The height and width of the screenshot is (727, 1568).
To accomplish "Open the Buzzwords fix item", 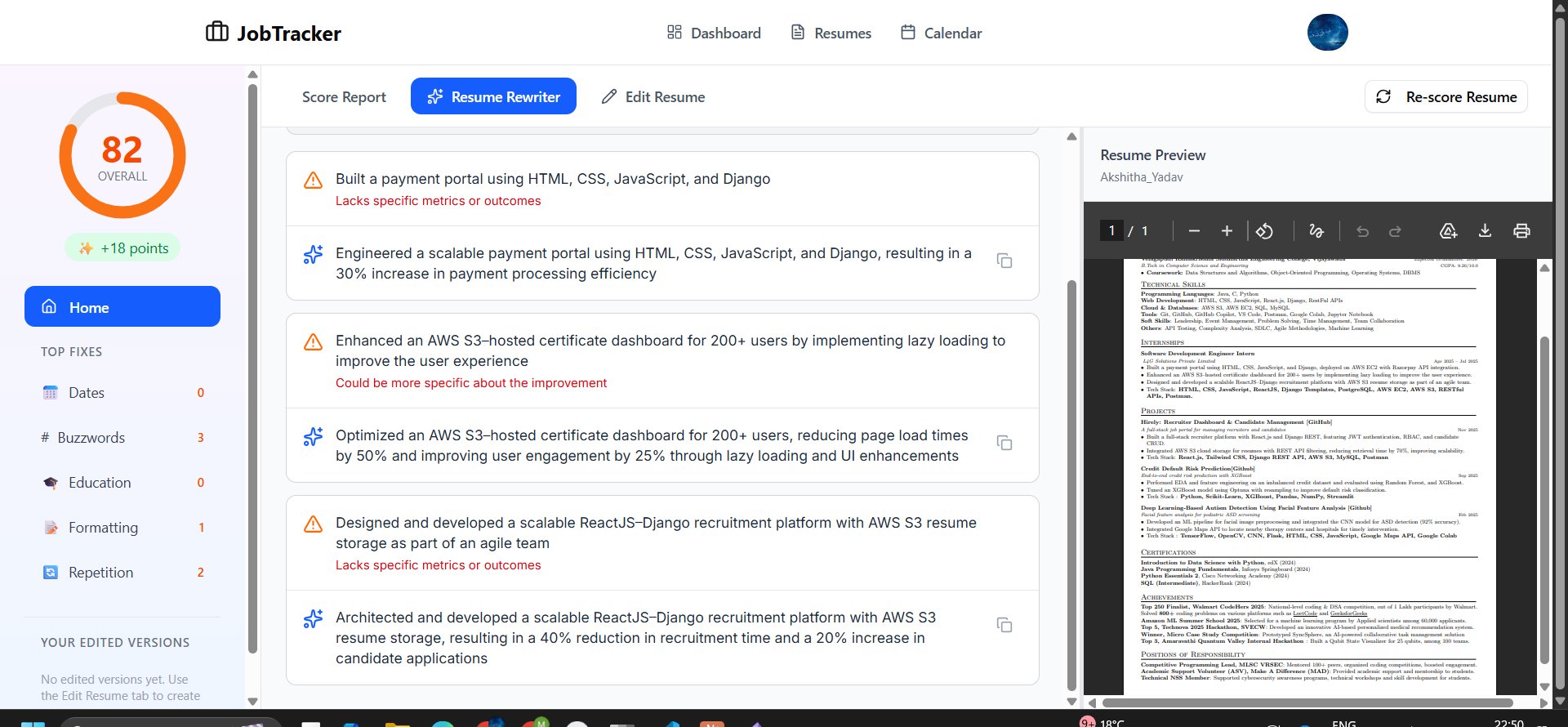I will (122, 437).
